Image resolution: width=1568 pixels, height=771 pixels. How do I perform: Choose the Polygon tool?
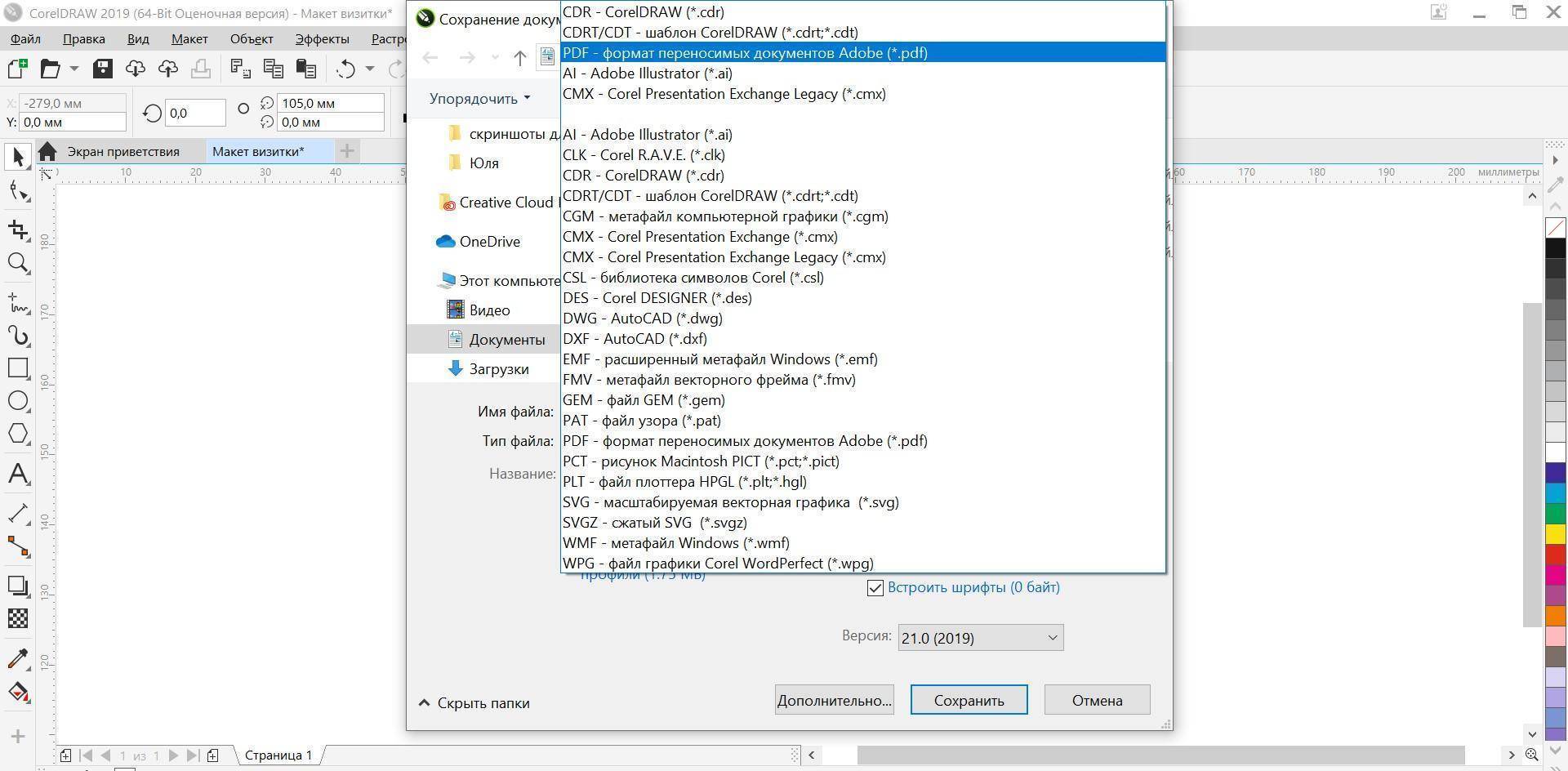tap(18, 434)
